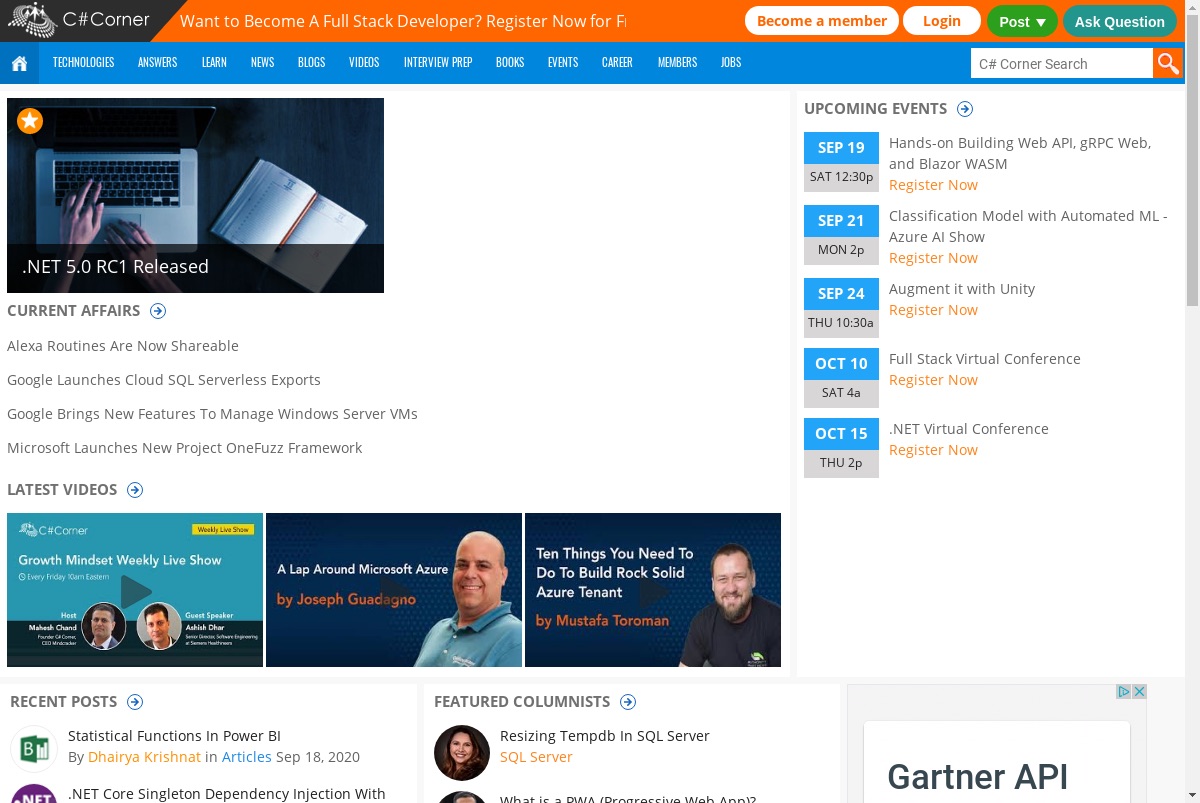The width and height of the screenshot is (1200, 803).
Task: Open Statistical Functions In Power BI post
Action: 174,736
